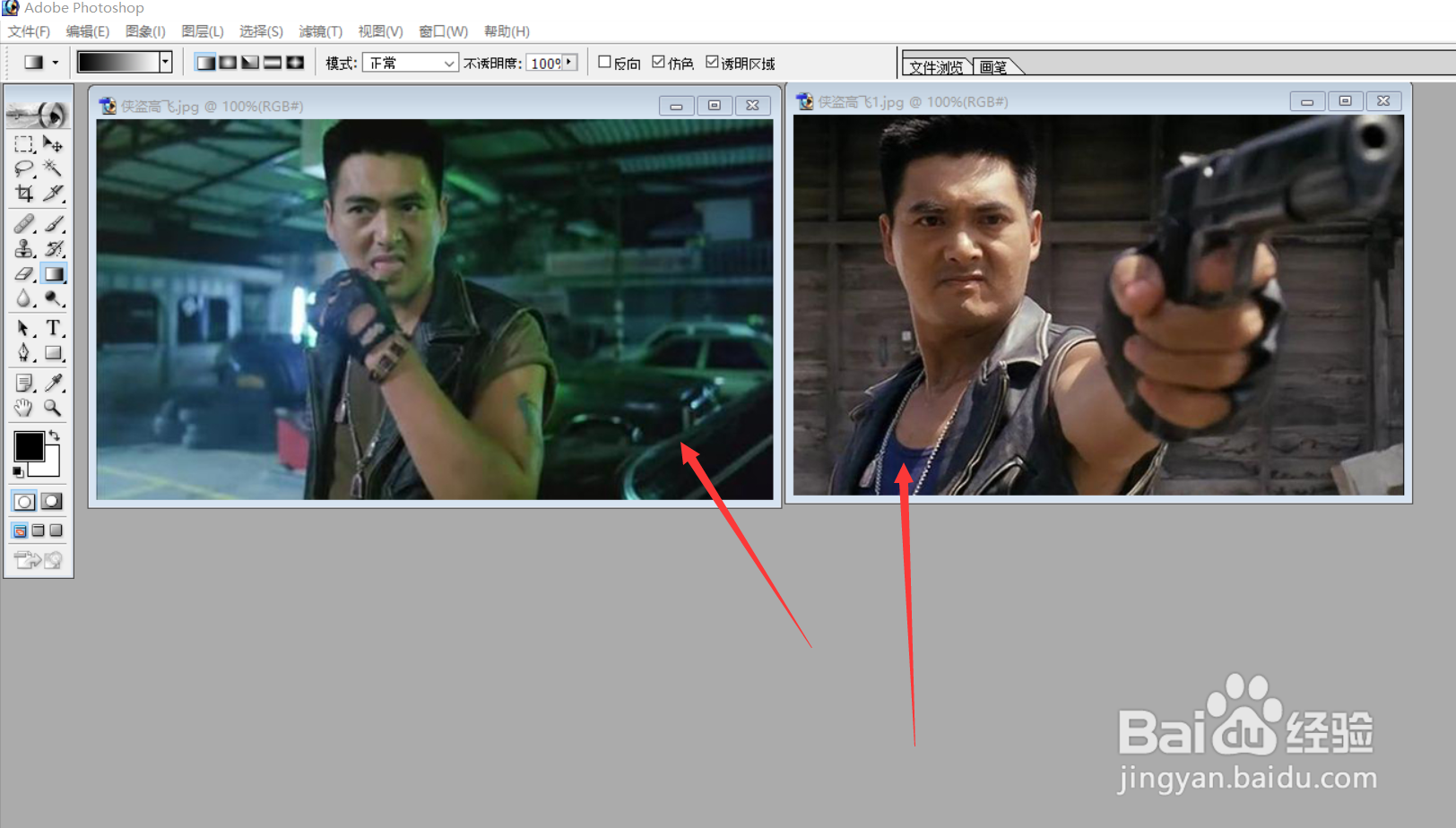Choose Full Screen mode
Viewport: 1456px width, 828px height.
click(56, 530)
